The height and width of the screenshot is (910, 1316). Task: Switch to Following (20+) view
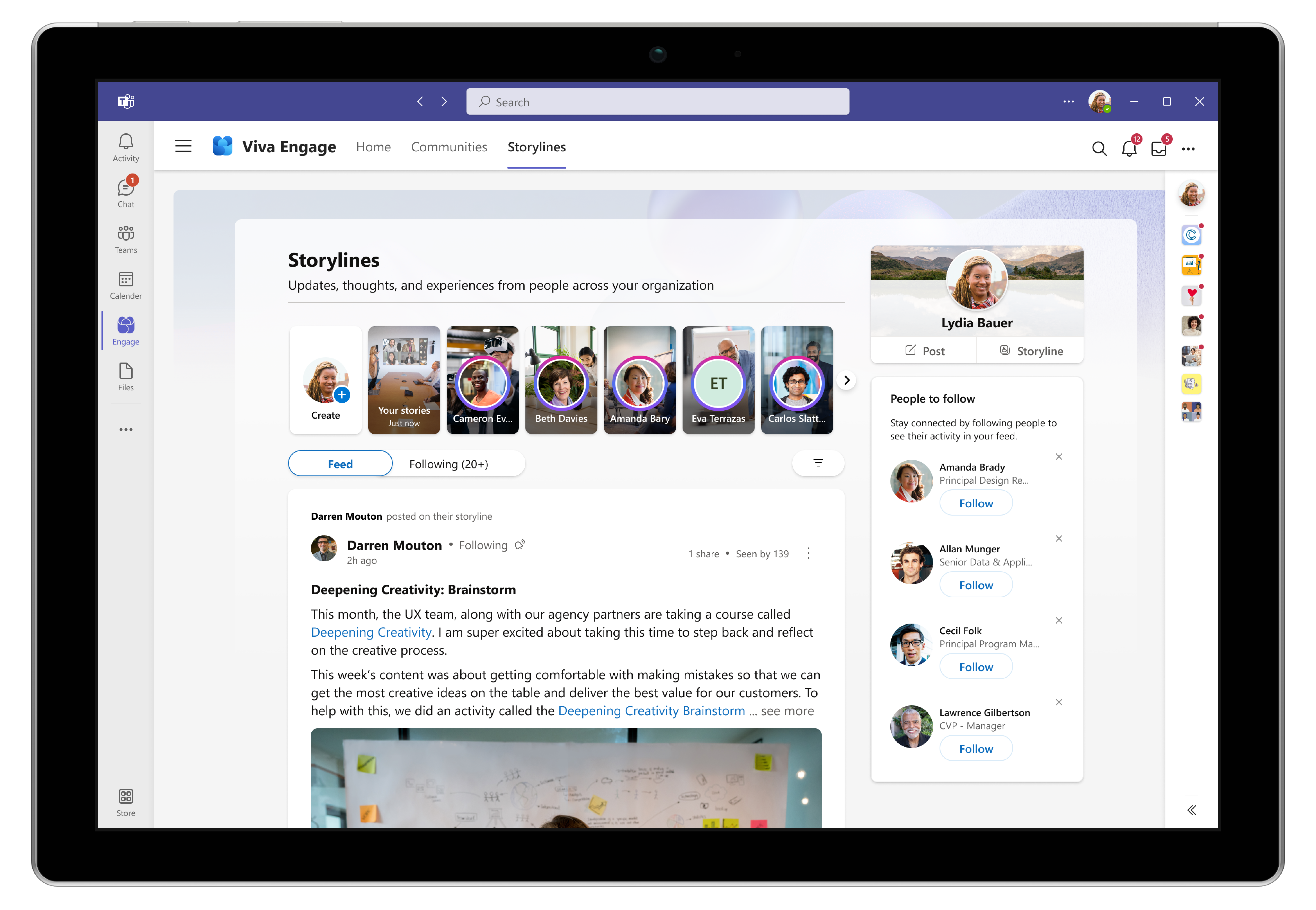click(449, 464)
